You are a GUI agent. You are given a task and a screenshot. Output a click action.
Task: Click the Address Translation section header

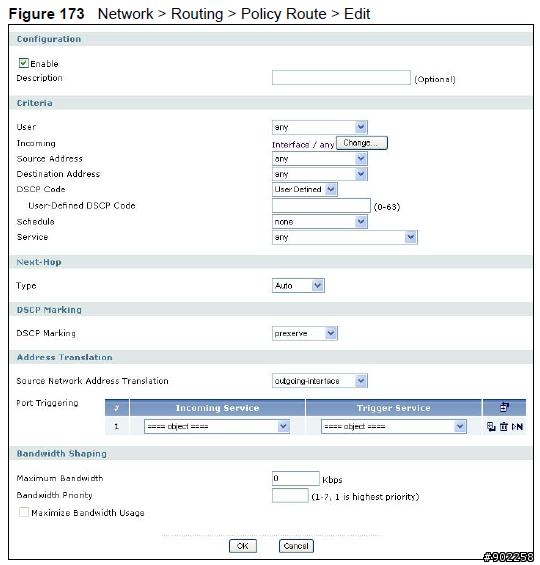pyautogui.click(x=271, y=357)
